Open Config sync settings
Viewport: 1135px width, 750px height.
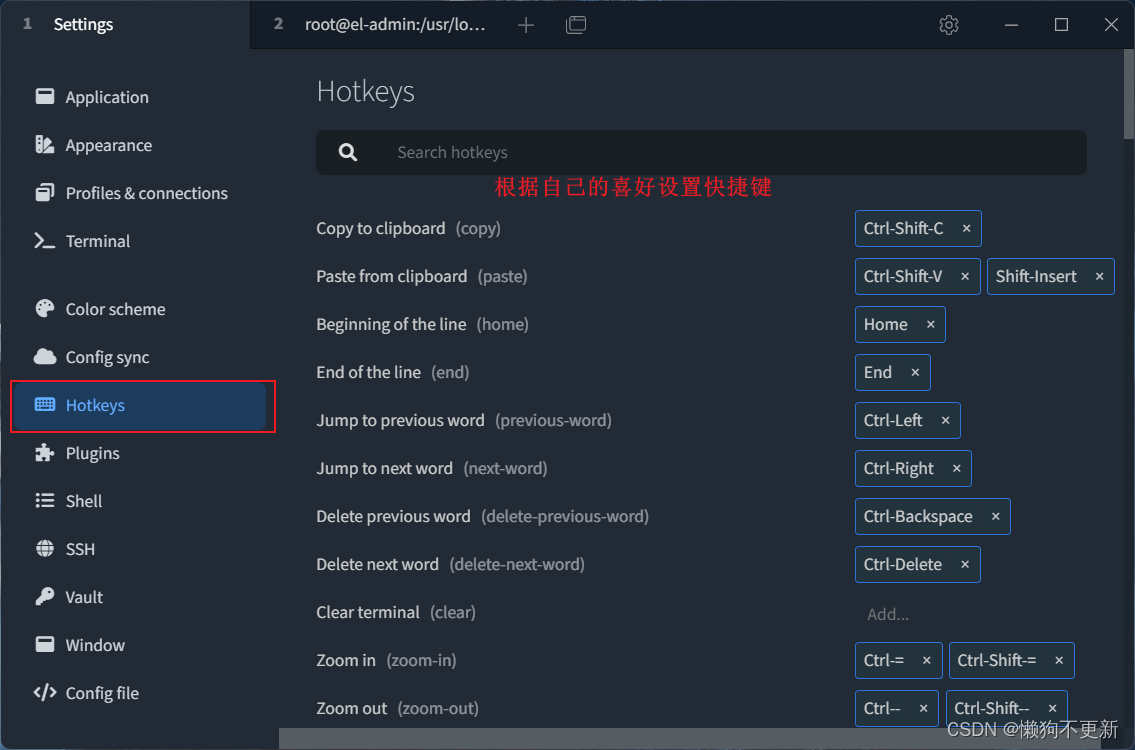pyautogui.click(x=138, y=357)
